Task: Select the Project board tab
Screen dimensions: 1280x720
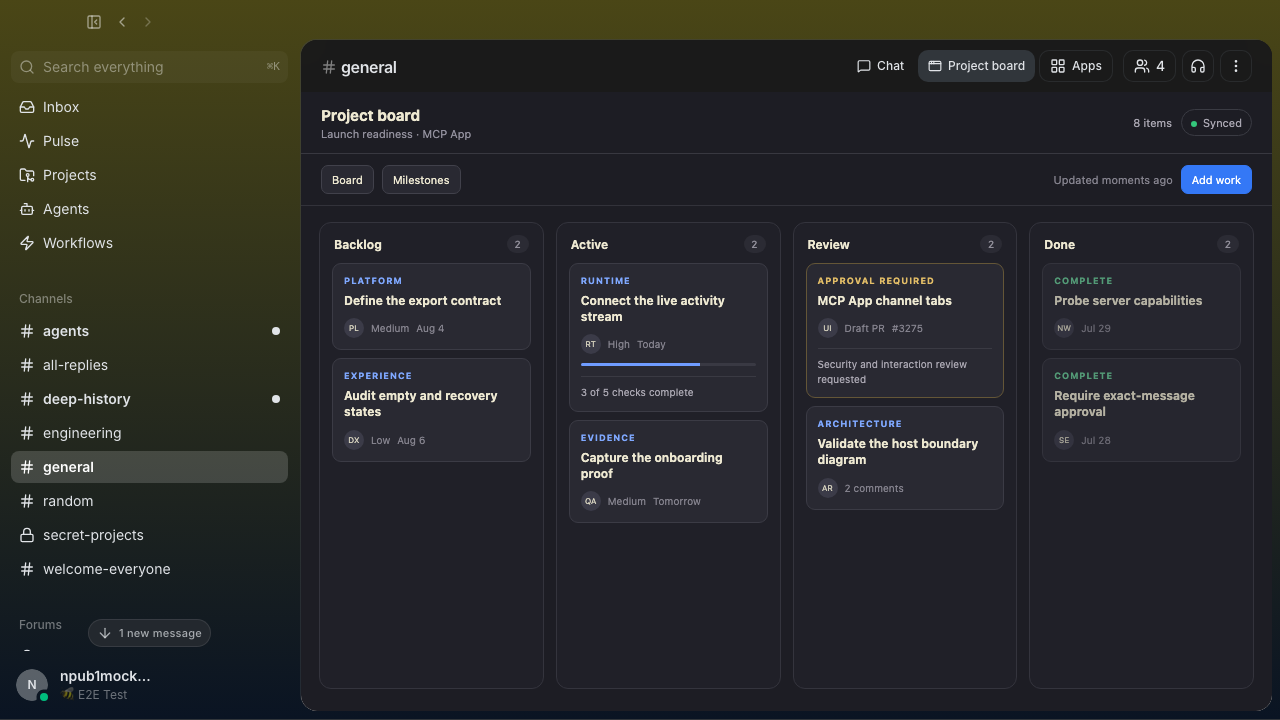Action: [x=976, y=66]
